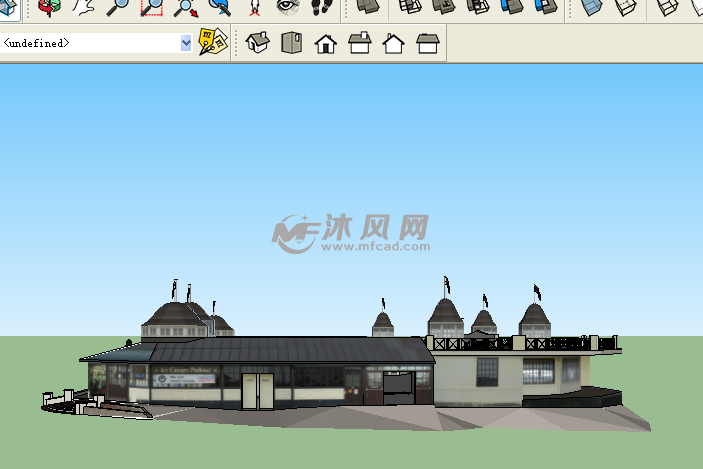
Task: Click the Intersect solid tool
Action: 410,7
